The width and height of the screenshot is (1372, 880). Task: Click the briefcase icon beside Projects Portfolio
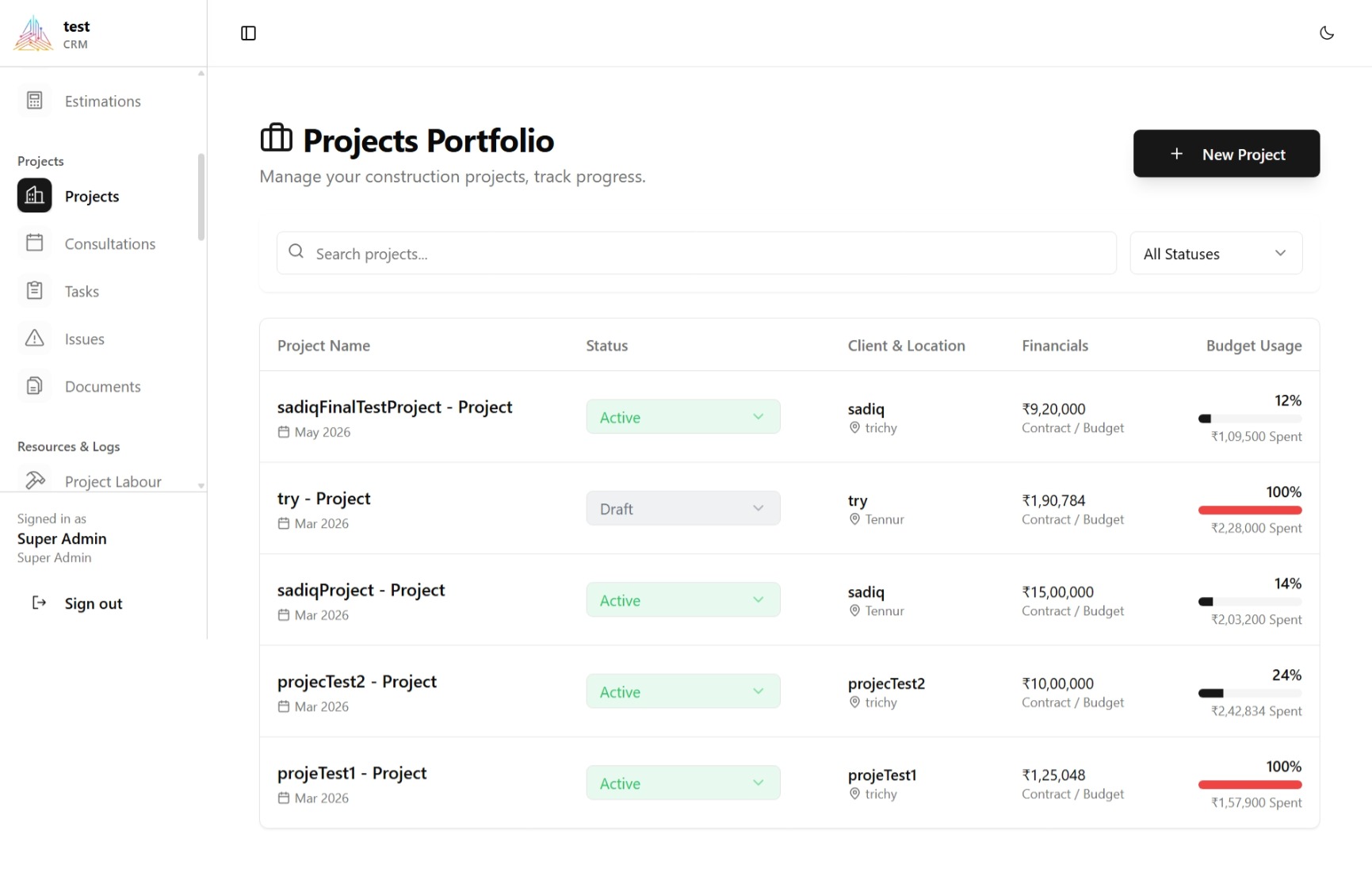coord(277,138)
